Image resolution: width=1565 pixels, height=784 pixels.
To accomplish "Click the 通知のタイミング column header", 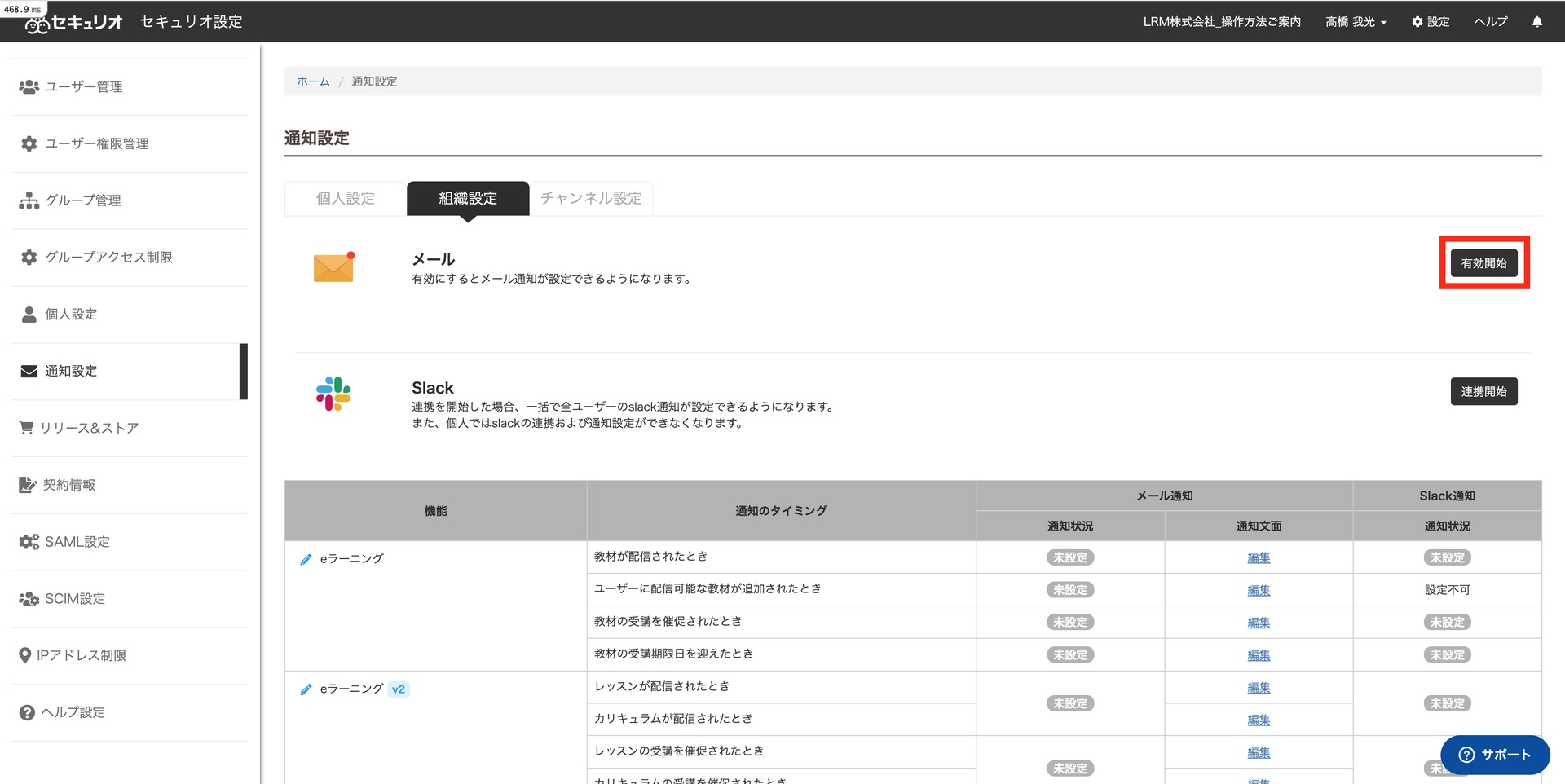I will coord(781,511).
